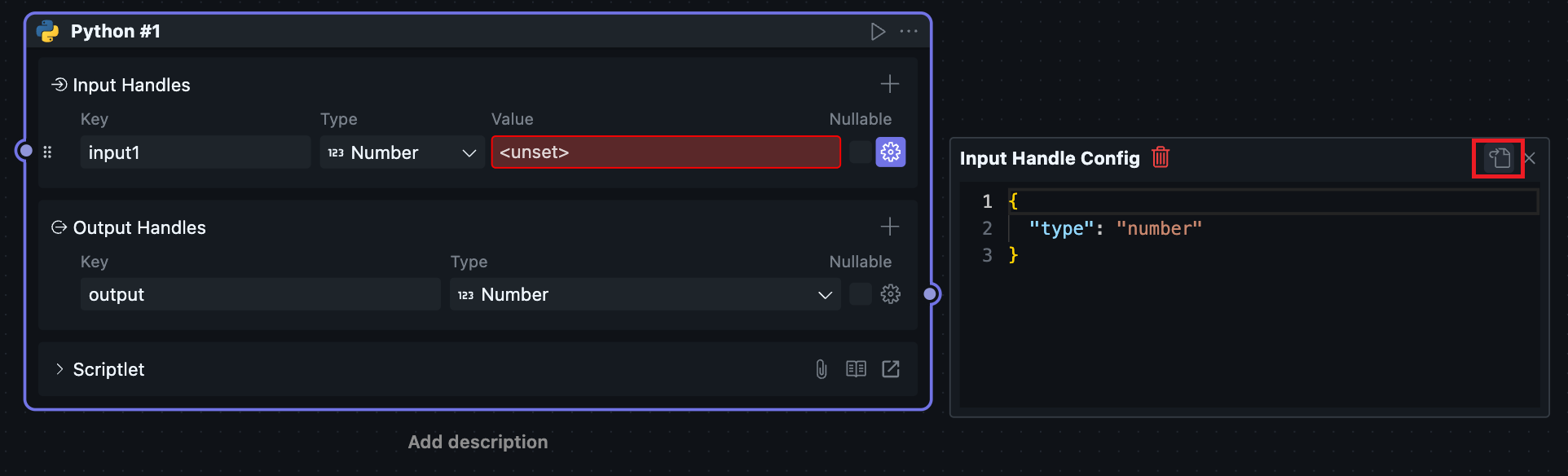Click the Scriptlet attachment paperclip icon
Image resolution: width=1568 pixels, height=476 pixels.
tap(821, 369)
